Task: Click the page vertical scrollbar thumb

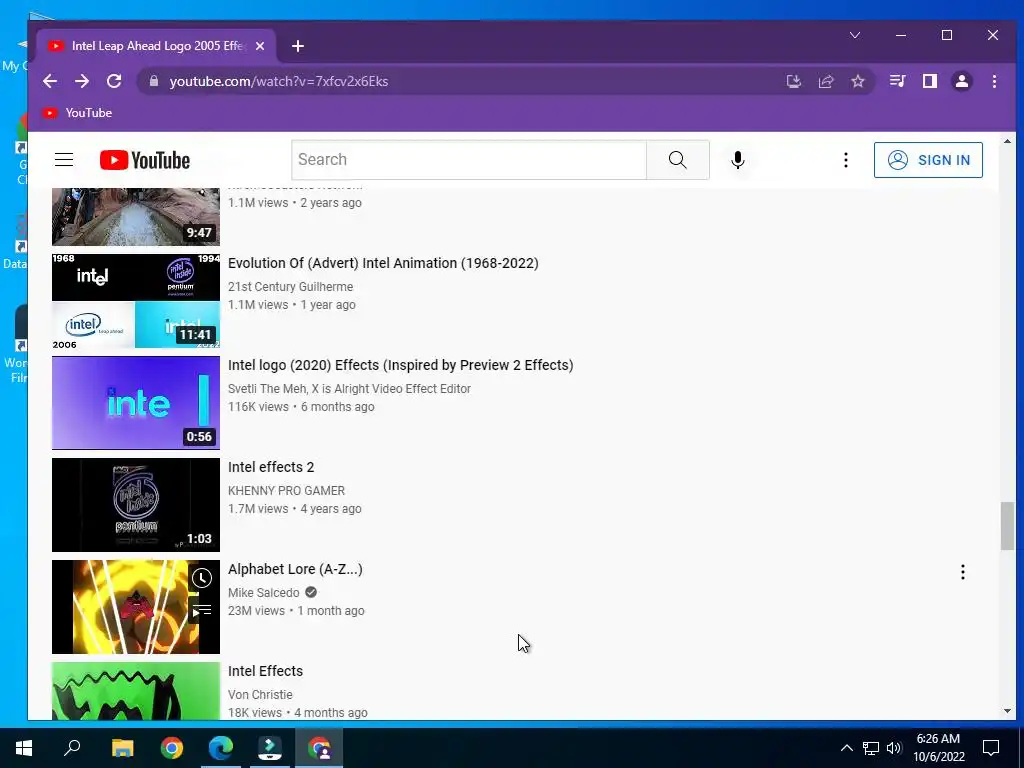Action: [x=1007, y=526]
